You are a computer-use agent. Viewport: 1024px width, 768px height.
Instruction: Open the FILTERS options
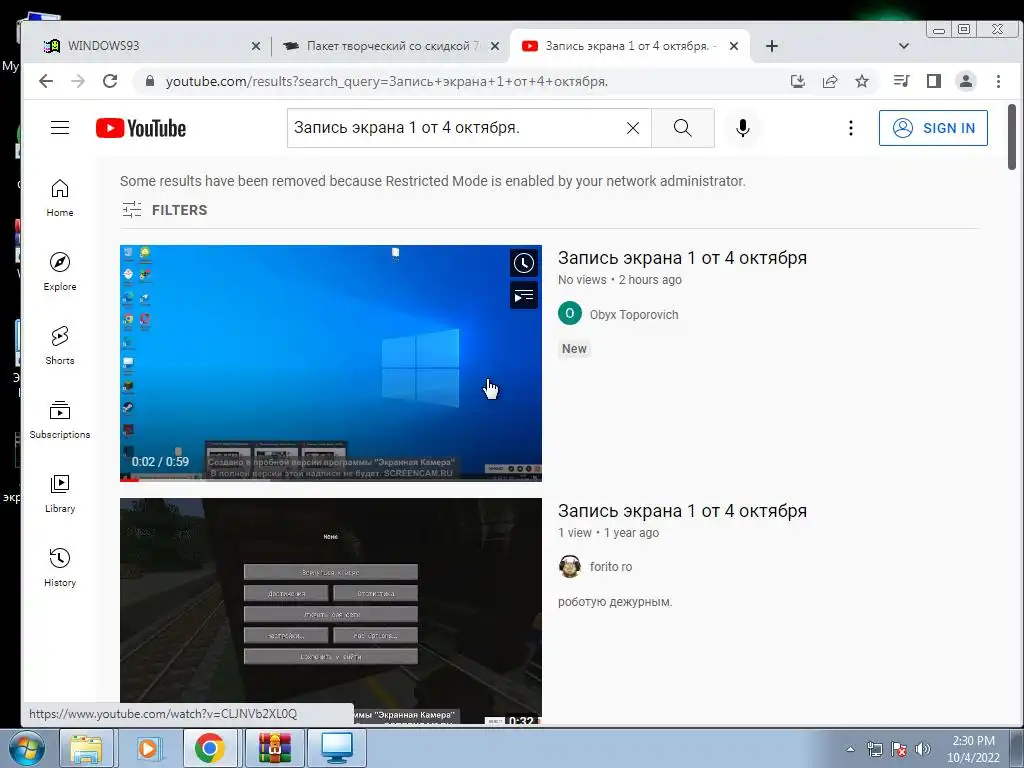point(165,210)
